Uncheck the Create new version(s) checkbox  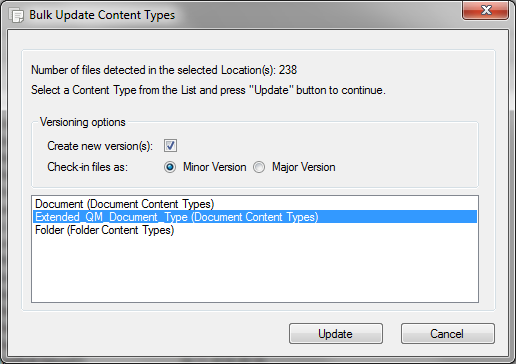tap(170, 146)
